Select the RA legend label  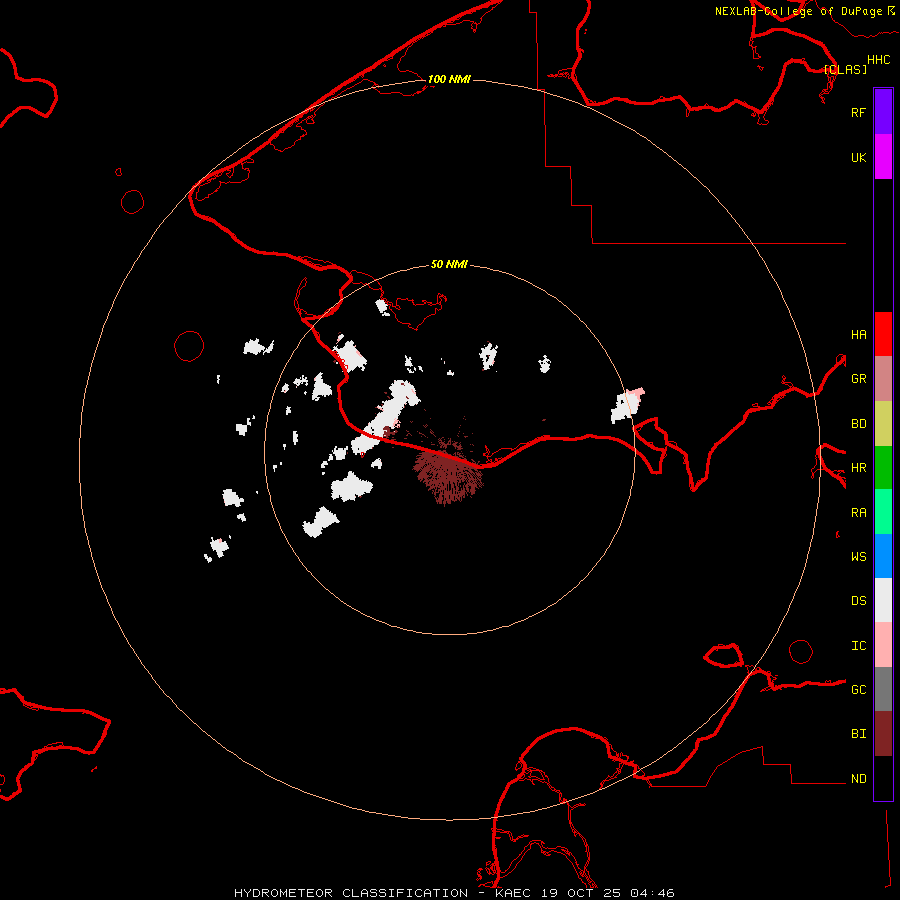[858, 512]
